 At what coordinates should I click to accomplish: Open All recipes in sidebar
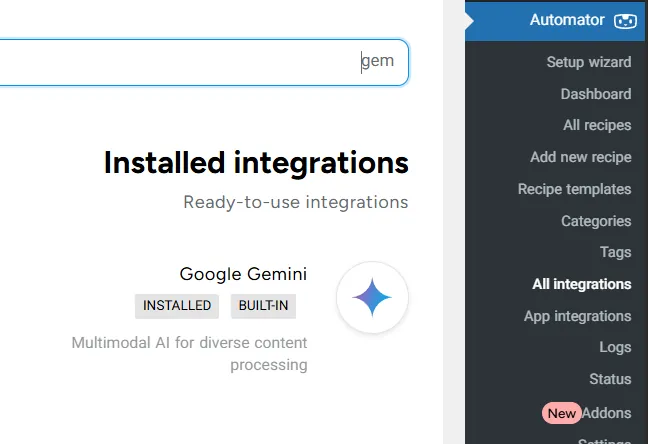pos(597,126)
